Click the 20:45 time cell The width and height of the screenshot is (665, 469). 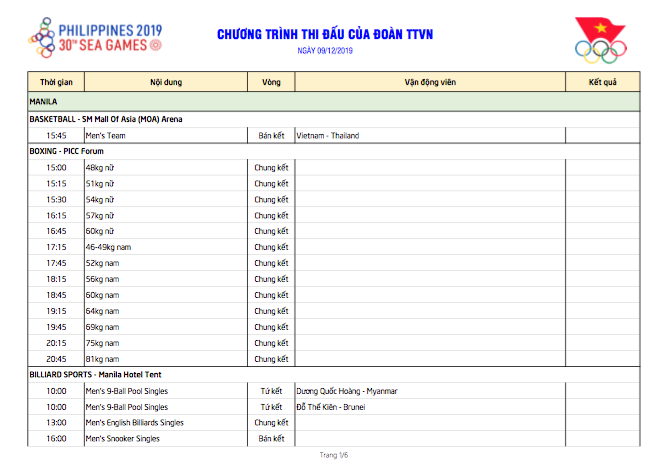[x=56, y=359]
